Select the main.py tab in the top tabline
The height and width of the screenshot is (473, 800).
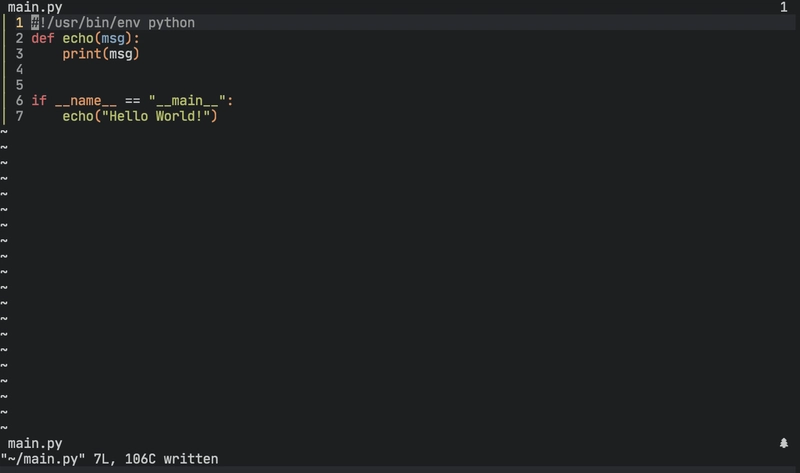click(35, 8)
